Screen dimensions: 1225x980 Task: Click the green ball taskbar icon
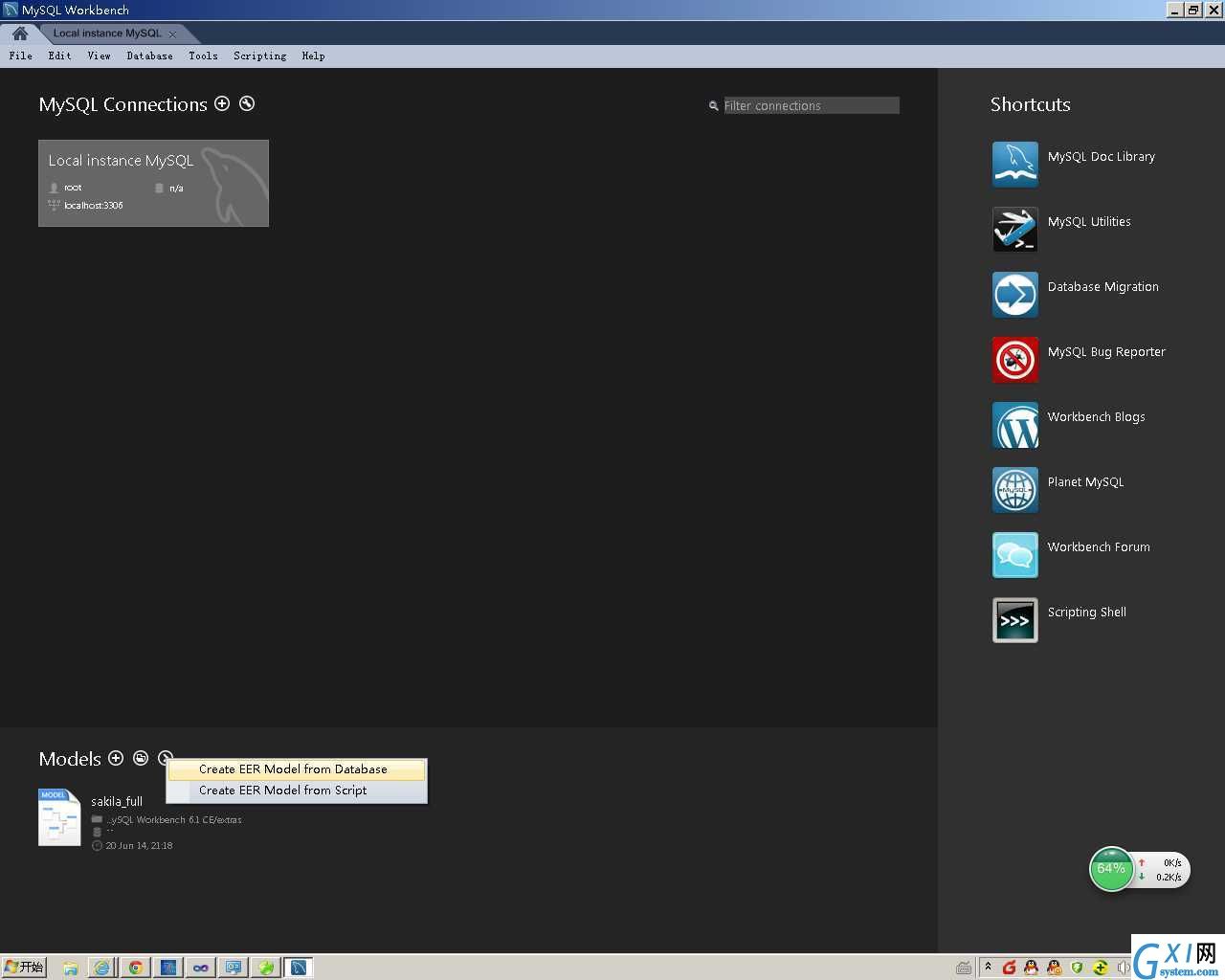266,968
